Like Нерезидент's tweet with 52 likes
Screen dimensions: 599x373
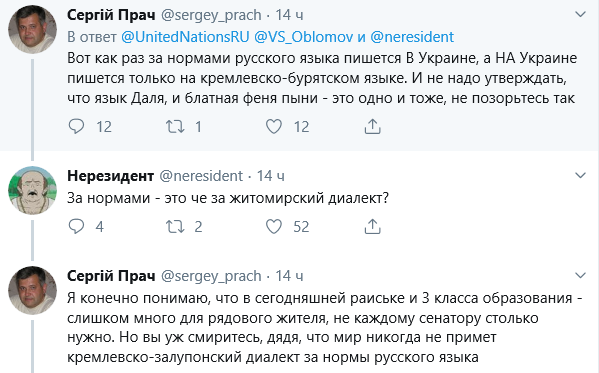[274, 226]
